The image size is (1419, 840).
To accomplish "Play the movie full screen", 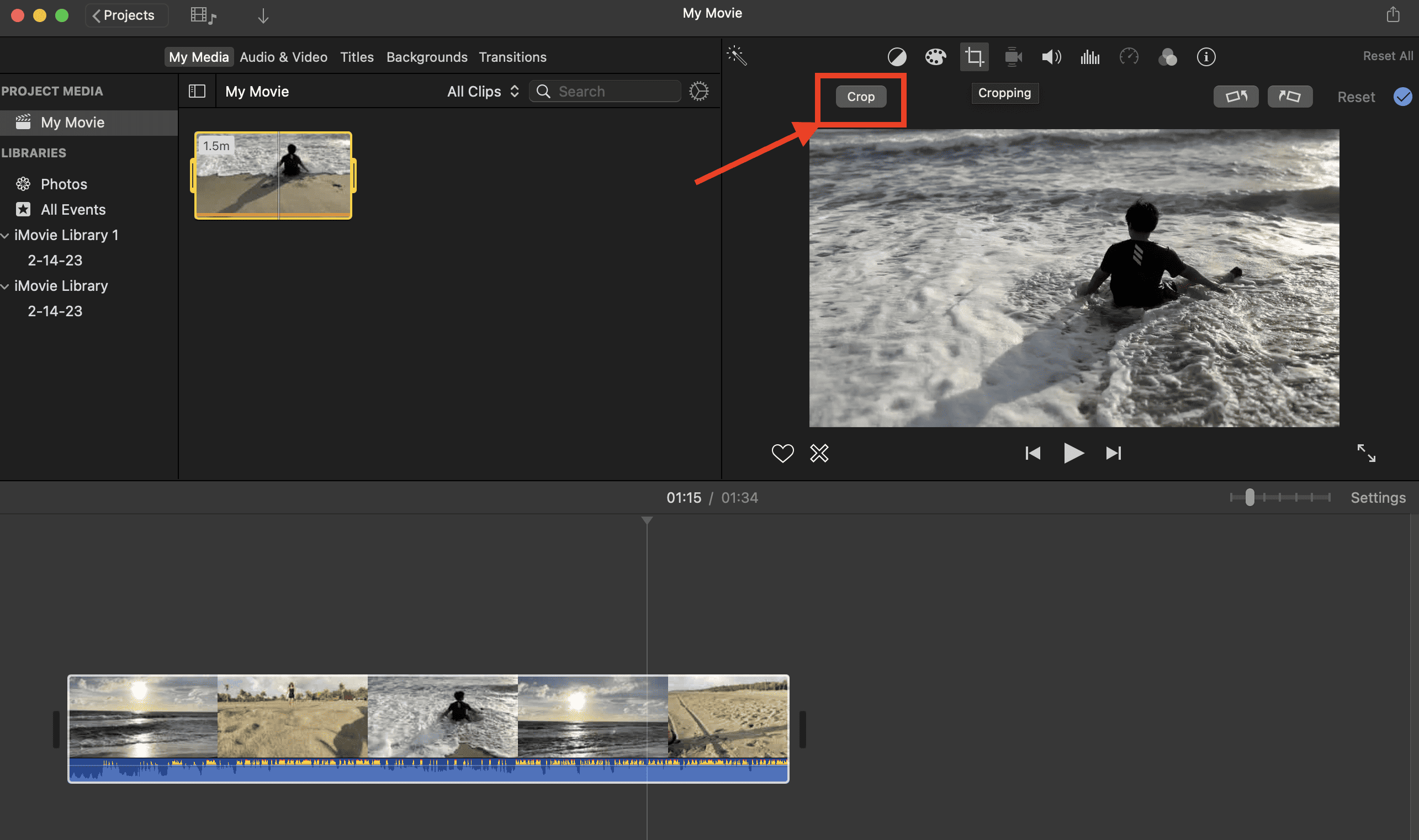I will (1367, 453).
